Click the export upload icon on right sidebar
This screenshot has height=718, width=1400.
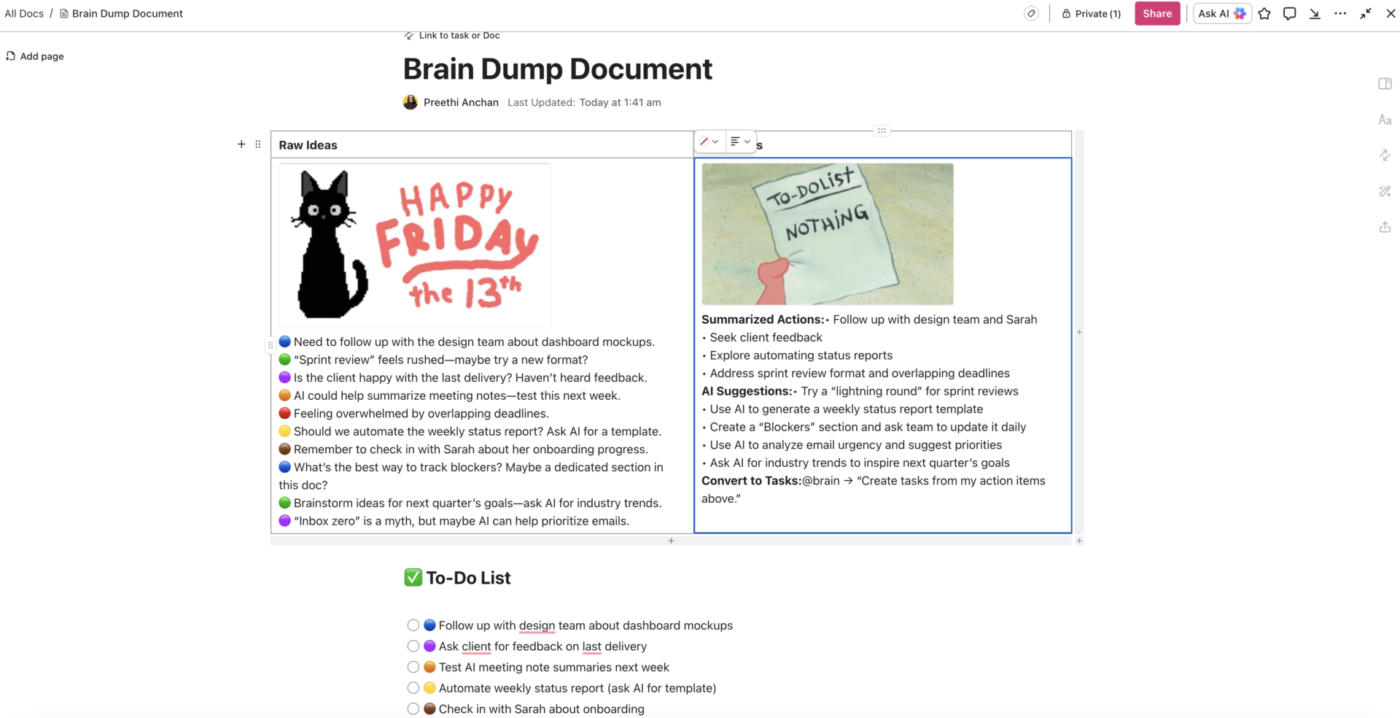1385,227
